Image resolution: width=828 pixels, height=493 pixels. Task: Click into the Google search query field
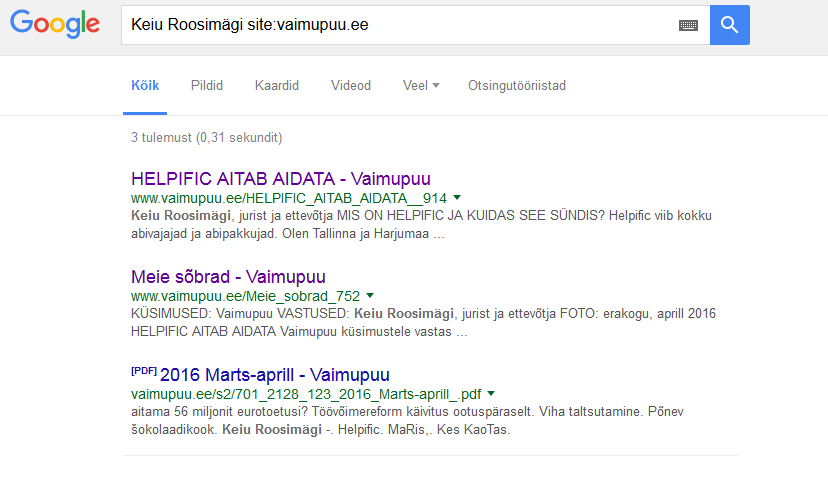click(x=399, y=25)
